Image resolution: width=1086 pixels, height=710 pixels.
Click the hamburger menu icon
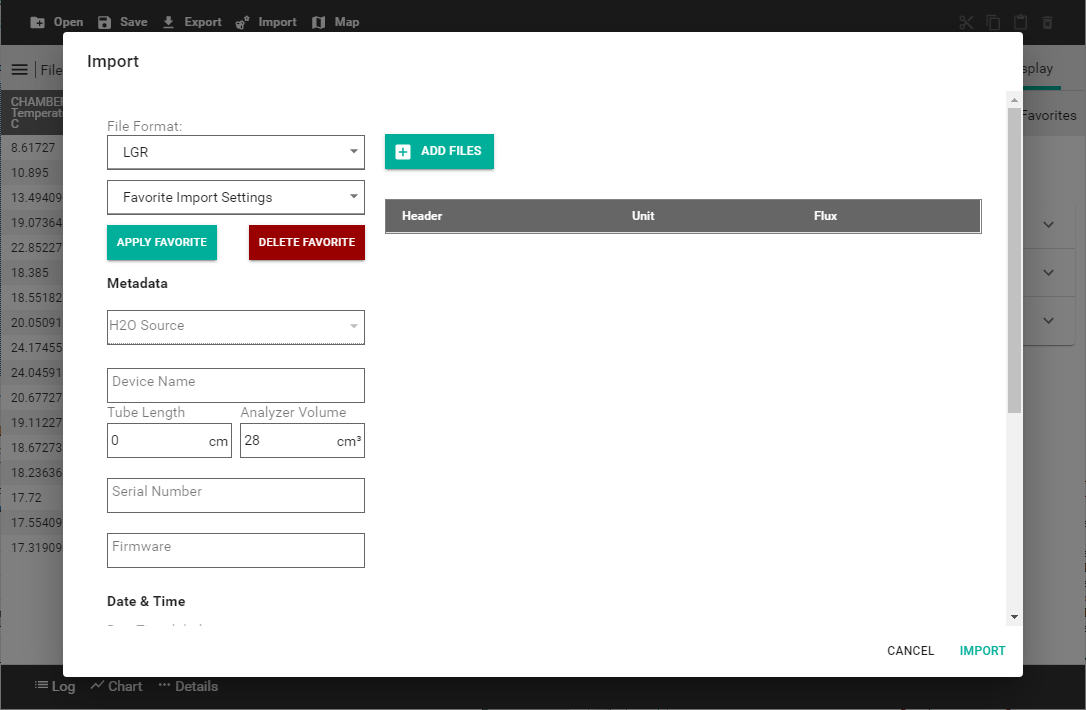tap(19, 70)
